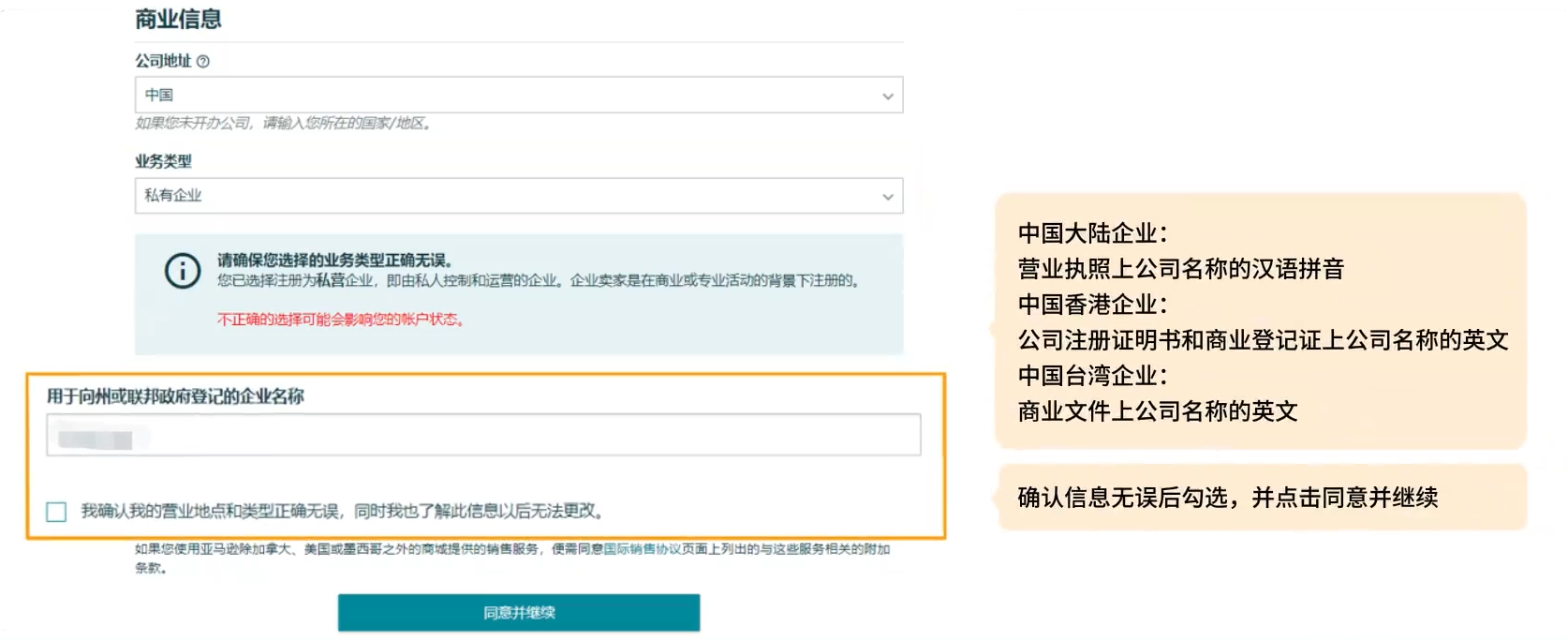Screen dimensions: 1568x641
Task: Click the 中国香港企业 line in the callout
Action: (x=1092, y=305)
